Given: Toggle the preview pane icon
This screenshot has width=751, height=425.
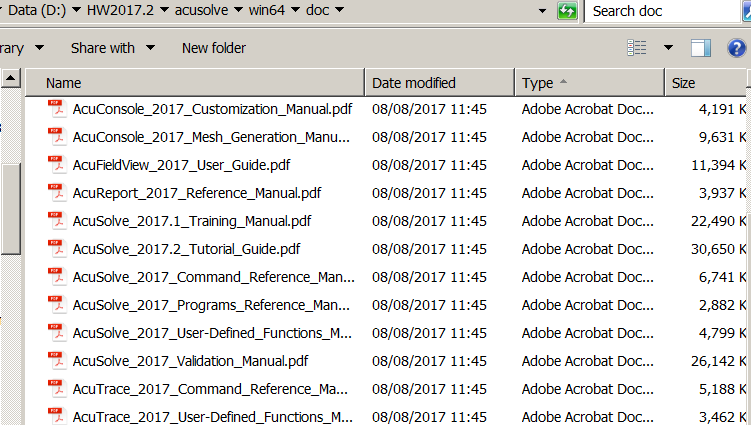Looking at the screenshot, I should point(701,48).
